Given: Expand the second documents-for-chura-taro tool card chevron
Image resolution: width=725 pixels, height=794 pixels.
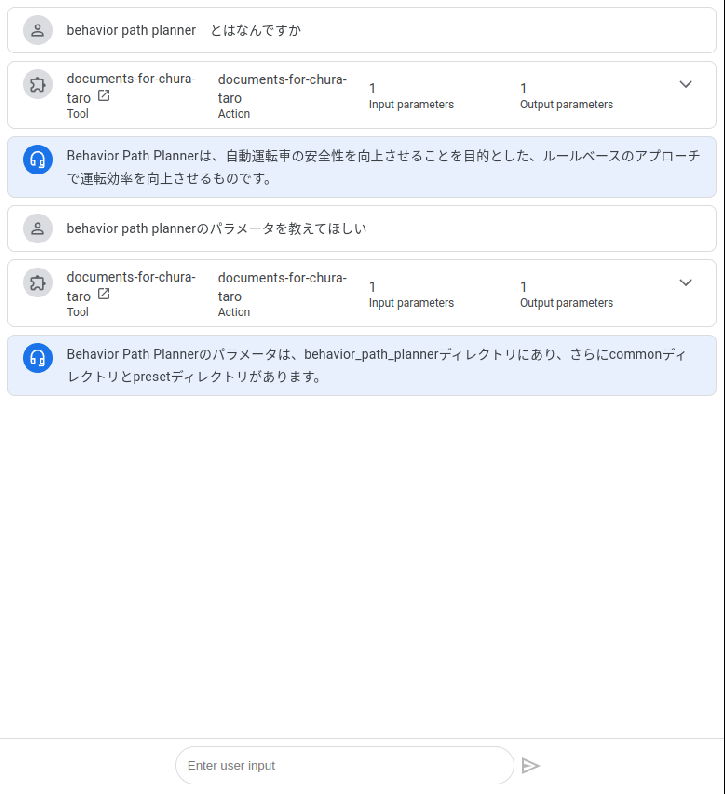Looking at the screenshot, I should pyautogui.click(x=685, y=283).
